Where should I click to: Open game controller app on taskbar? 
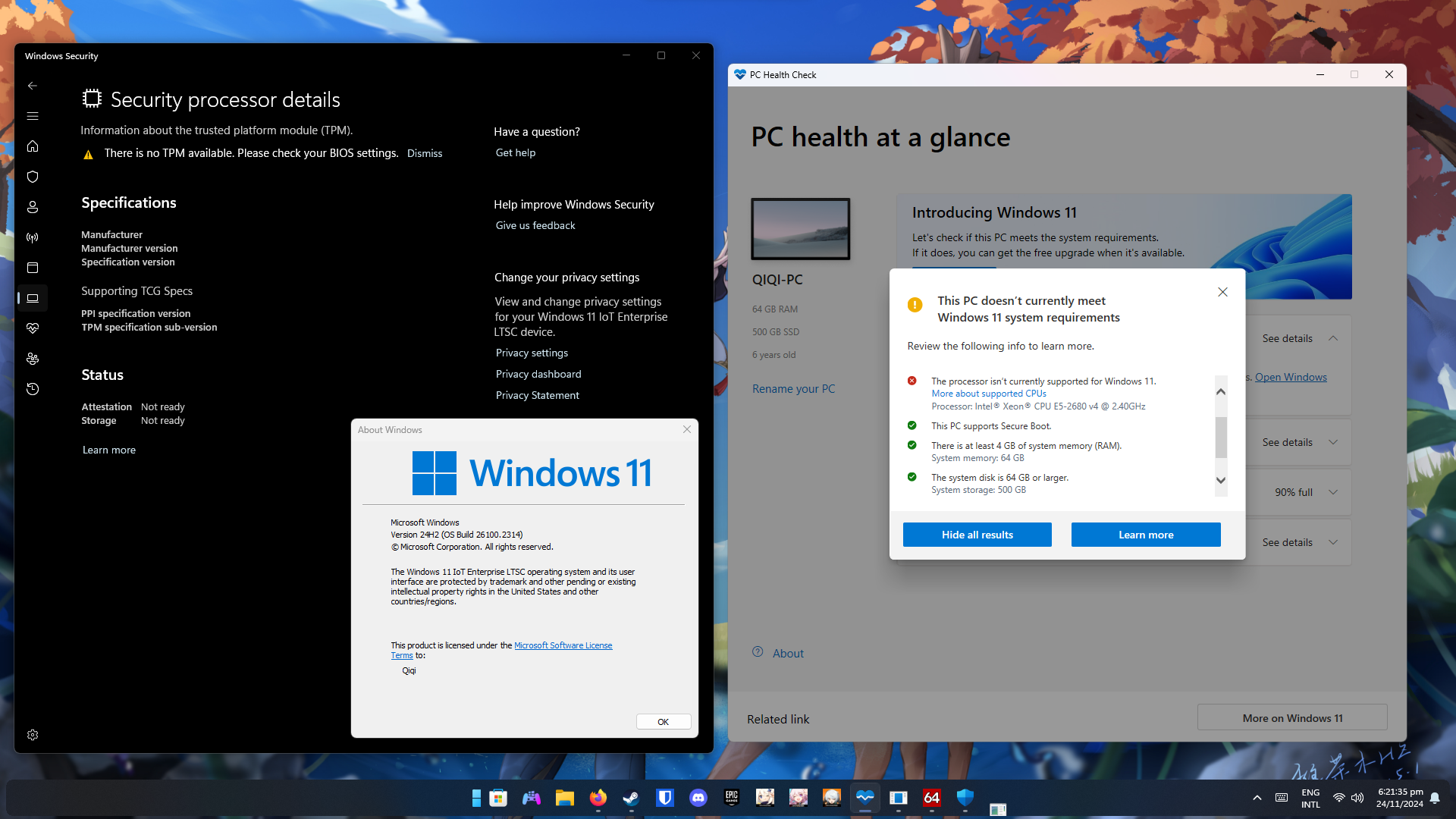532,798
